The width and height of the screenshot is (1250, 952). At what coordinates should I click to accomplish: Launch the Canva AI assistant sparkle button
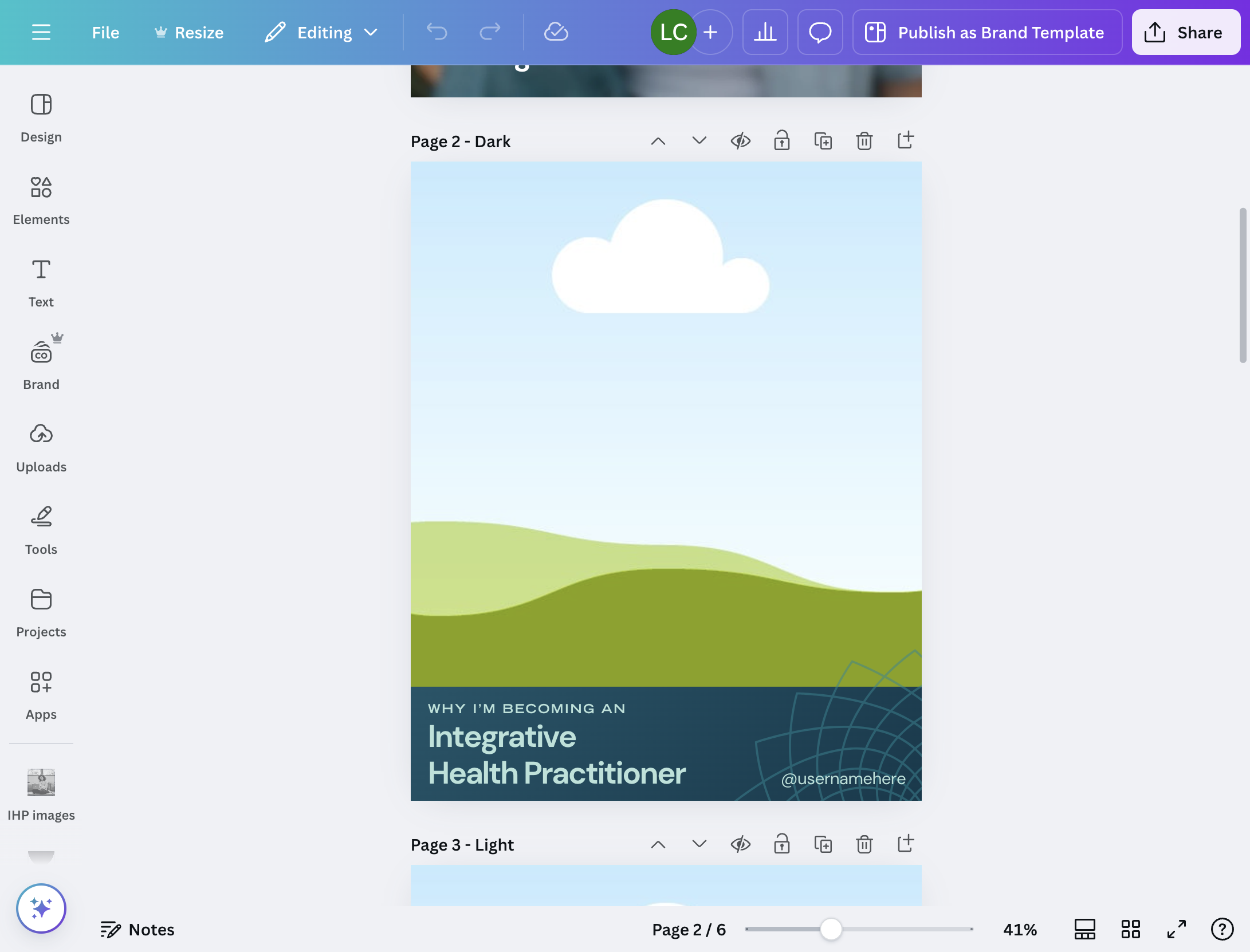pos(41,908)
